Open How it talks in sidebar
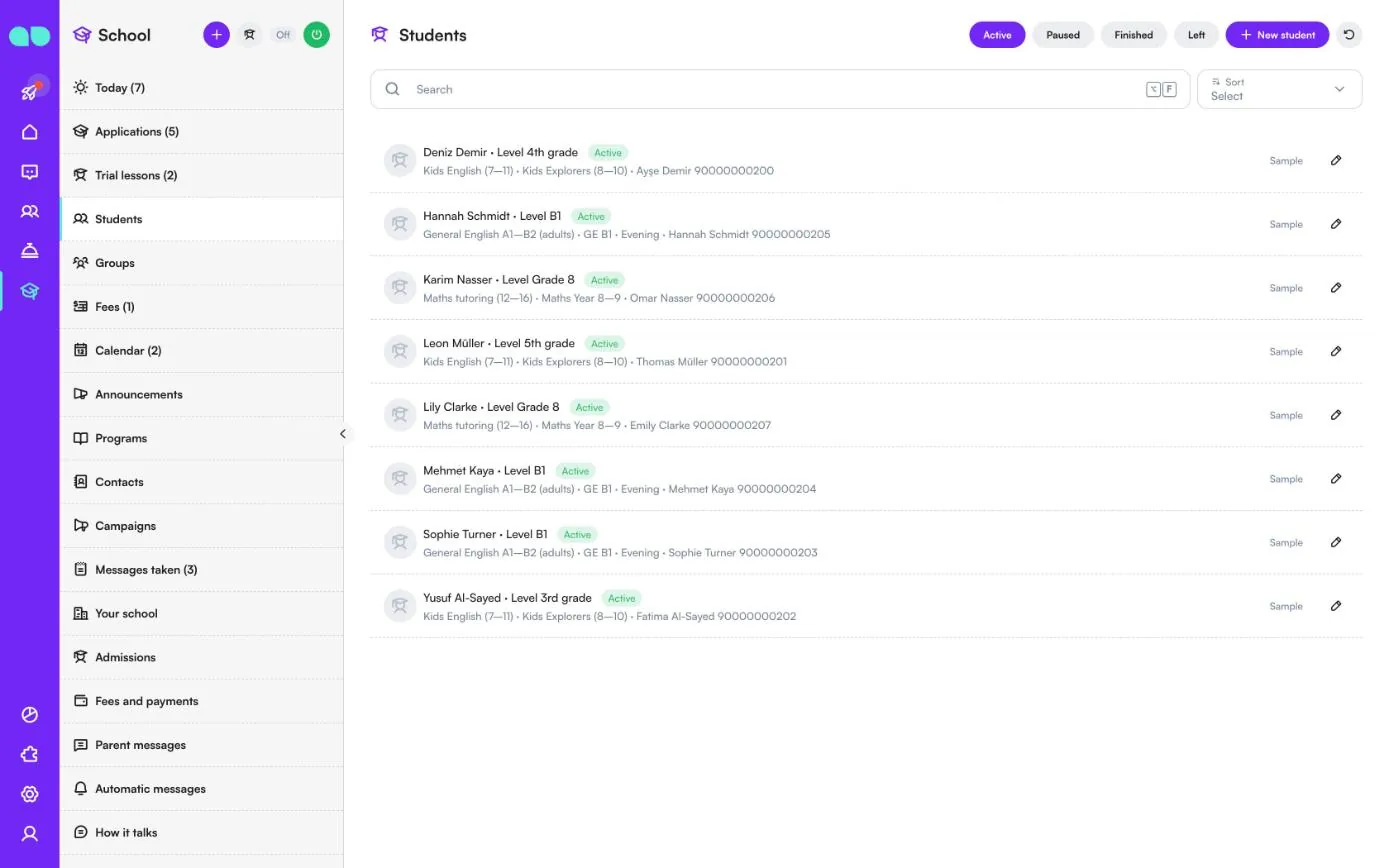Viewport: 1389px width, 868px height. [x=201, y=833]
